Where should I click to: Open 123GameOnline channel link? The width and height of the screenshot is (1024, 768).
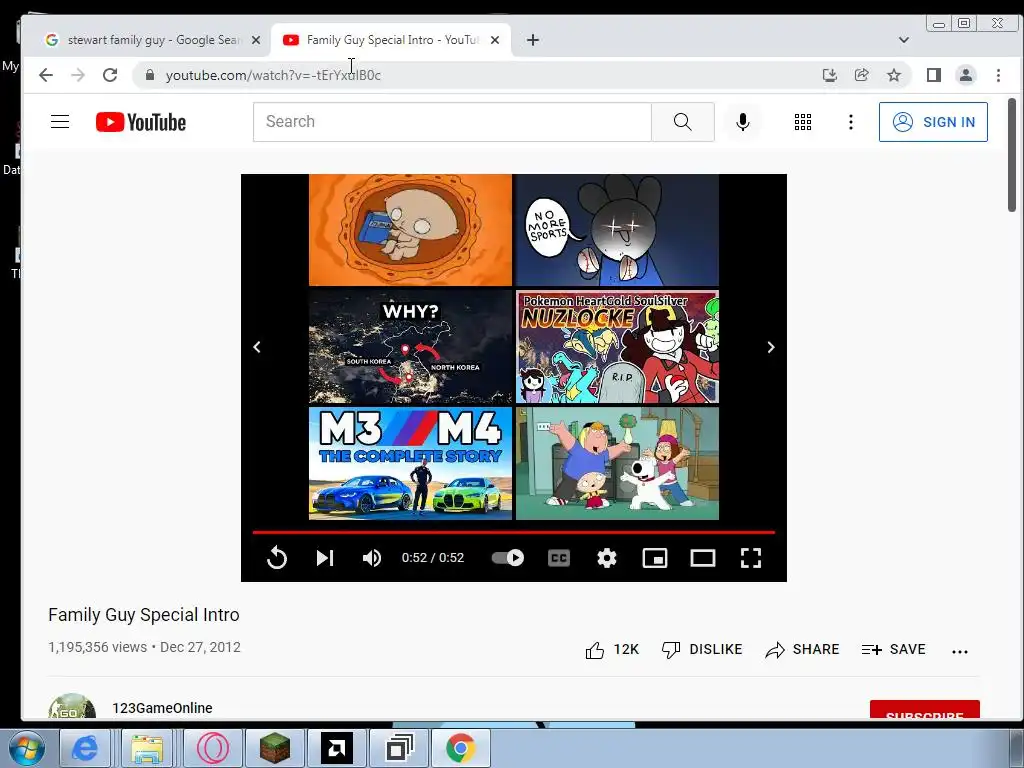click(x=162, y=708)
